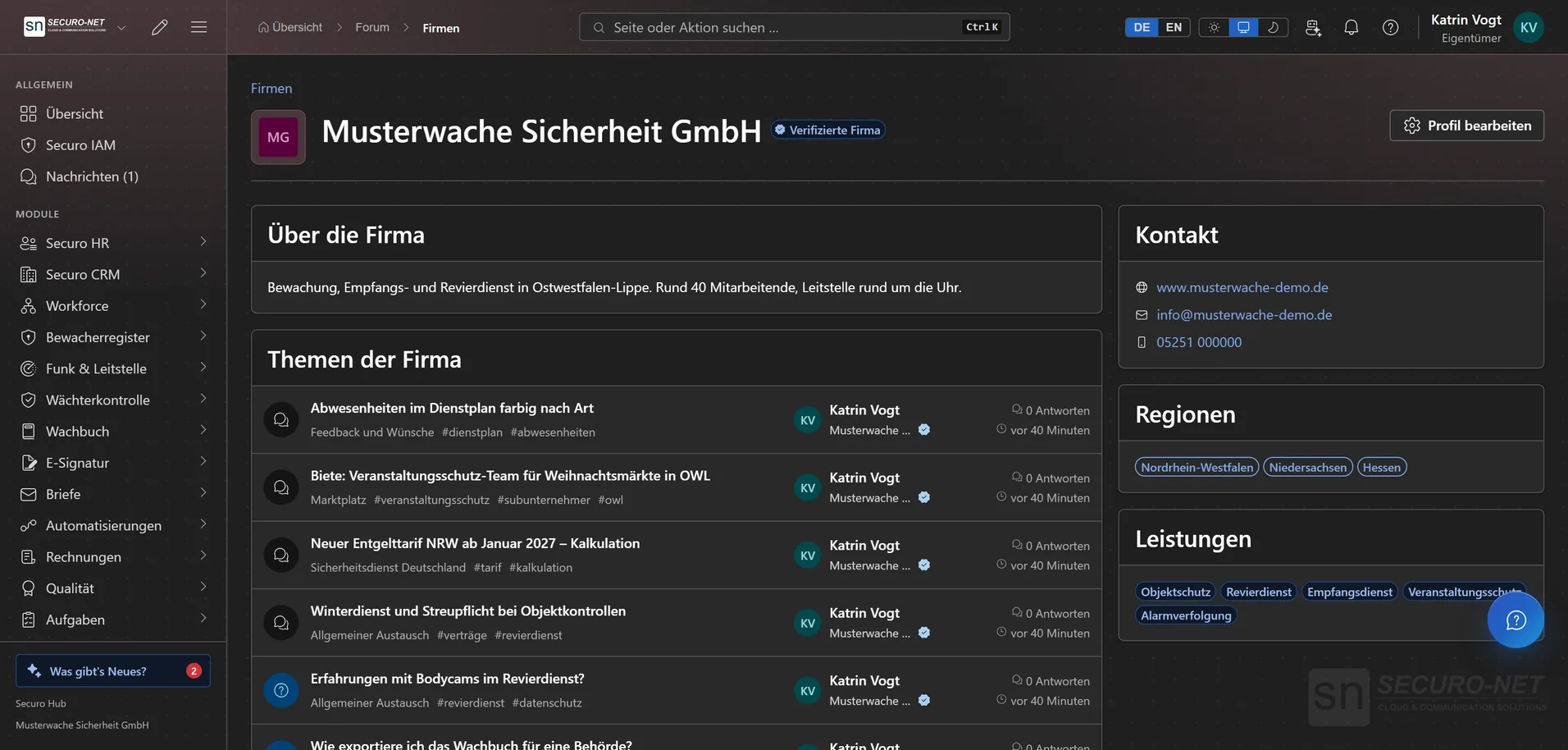Click the #subunternehmer tag
Viewport: 1568px width, 750px height.
544,500
